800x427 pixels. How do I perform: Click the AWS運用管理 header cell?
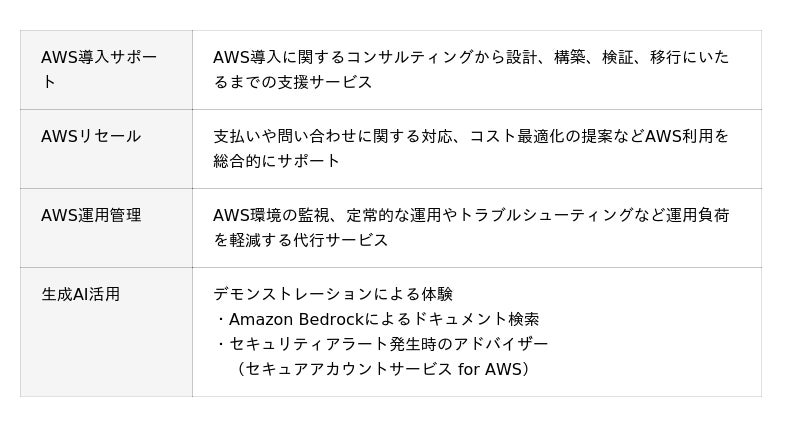coord(106,228)
